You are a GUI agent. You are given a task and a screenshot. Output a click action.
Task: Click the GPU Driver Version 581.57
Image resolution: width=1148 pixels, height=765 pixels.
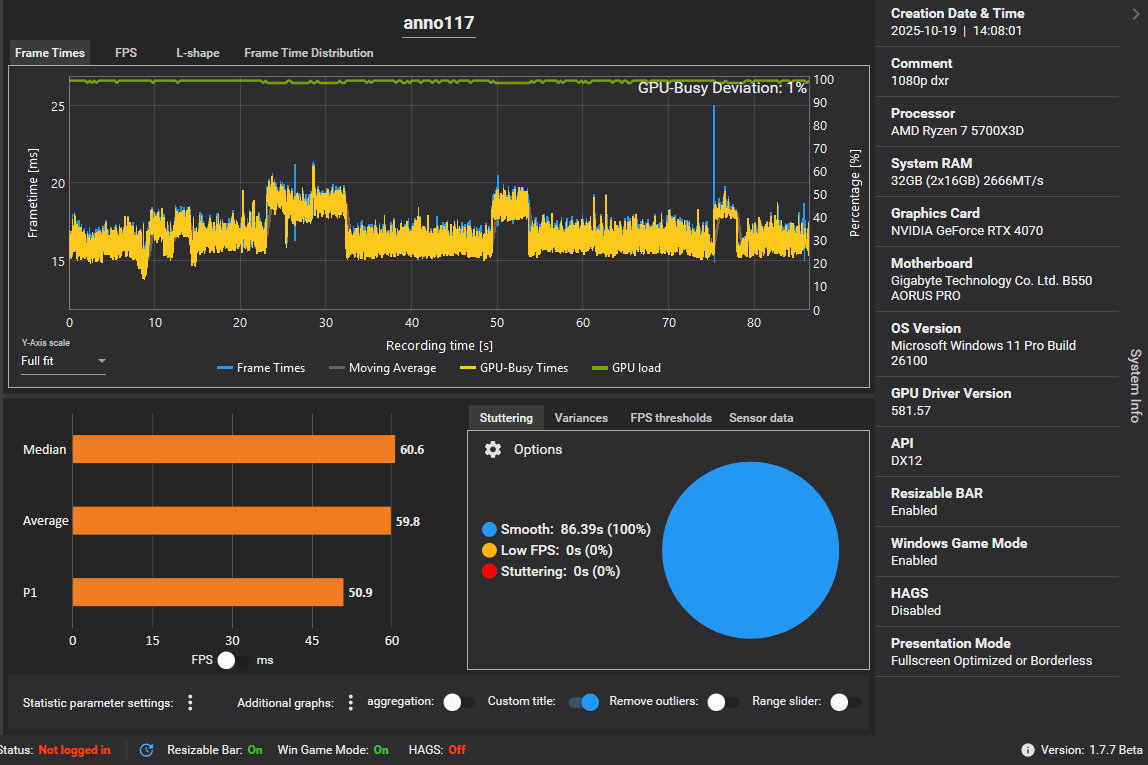tap(911, 411)
